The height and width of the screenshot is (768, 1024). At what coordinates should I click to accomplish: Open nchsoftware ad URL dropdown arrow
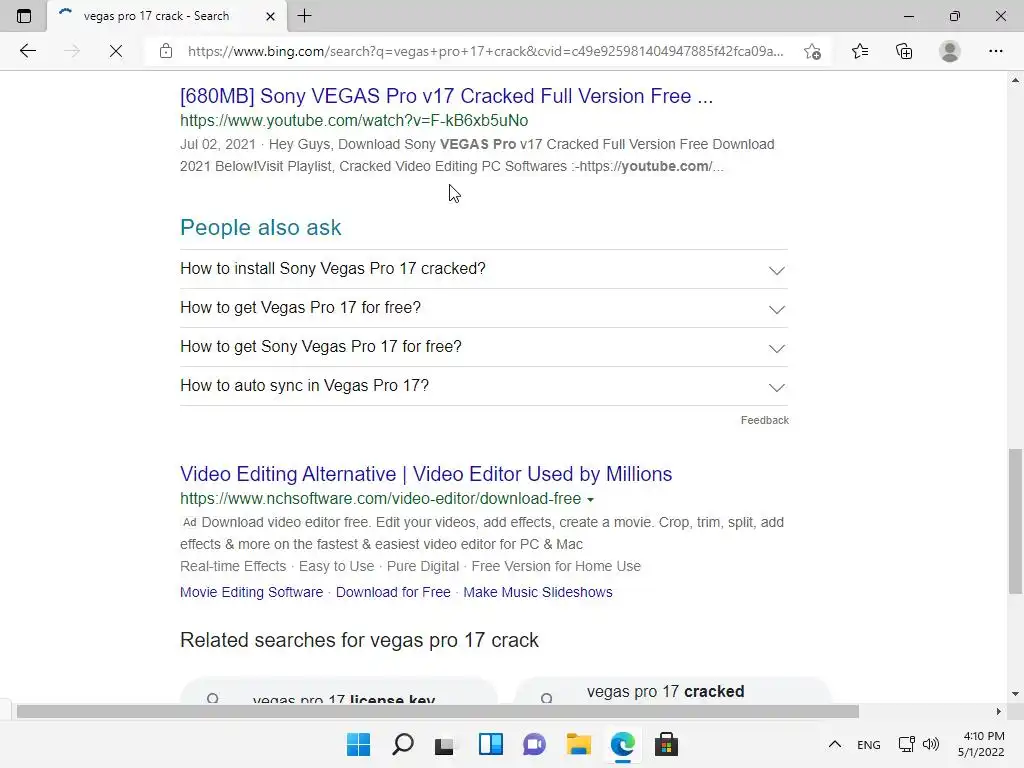[x=590, y=500]
